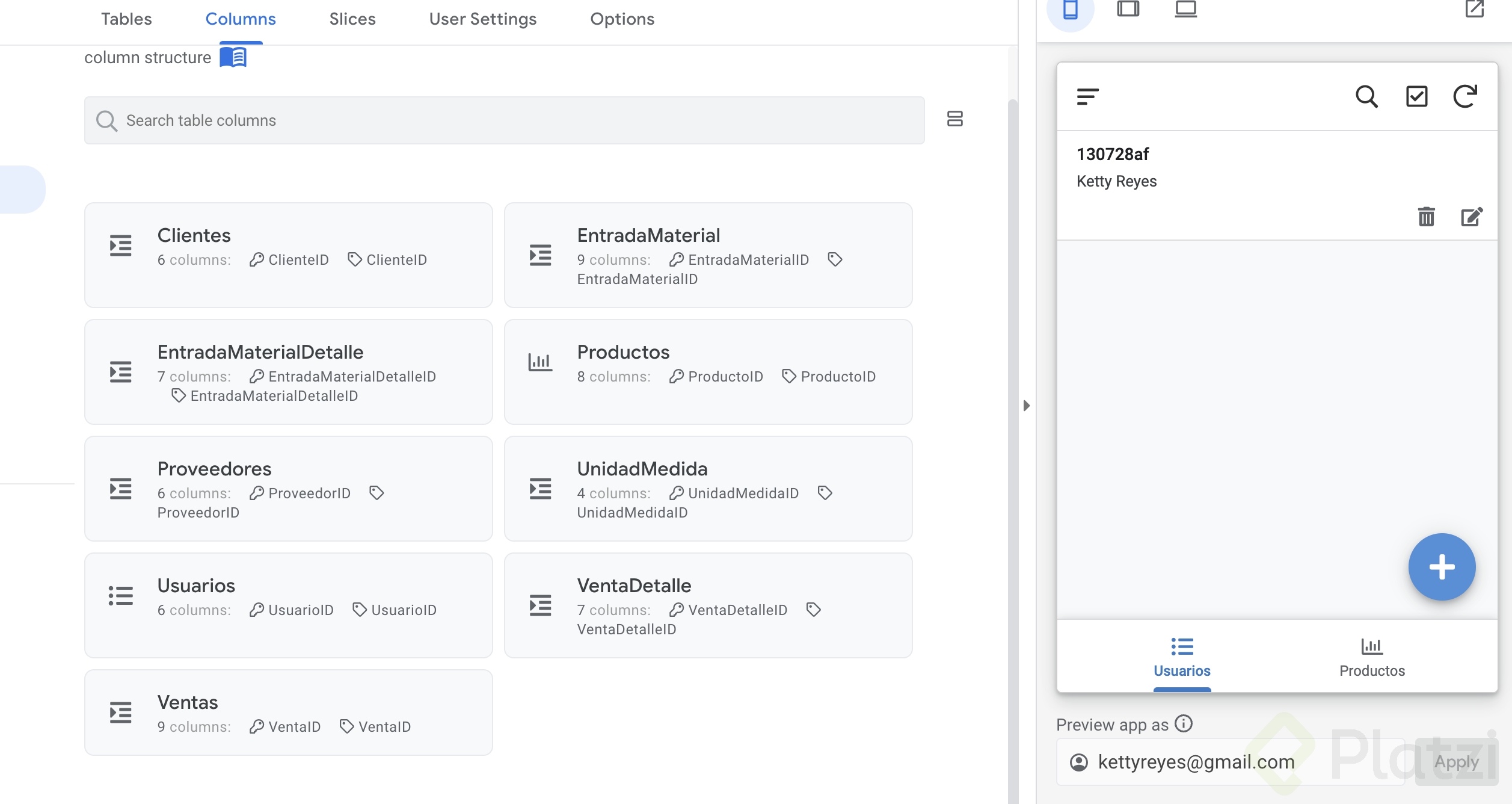Toggle the multi-select checkbox icon in preview

1416,96
